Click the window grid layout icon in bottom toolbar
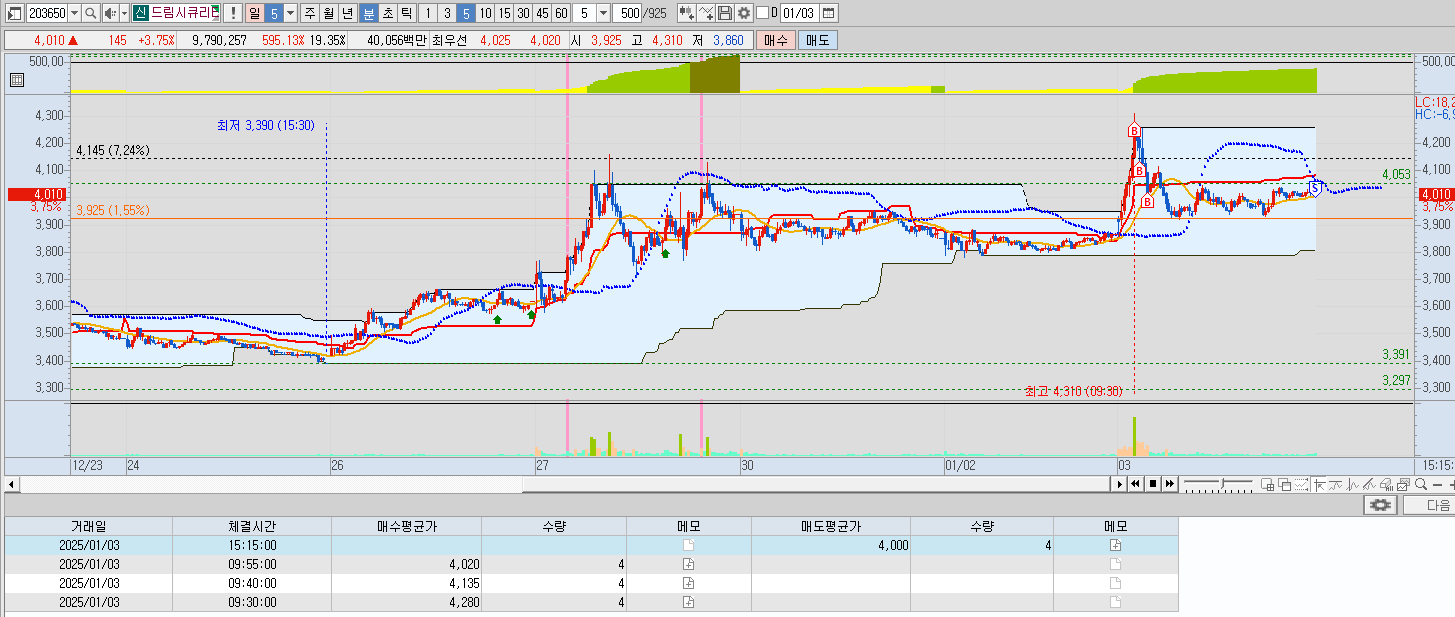Viewport: 1455px width, 617px height. click(x=1268, y=484)
